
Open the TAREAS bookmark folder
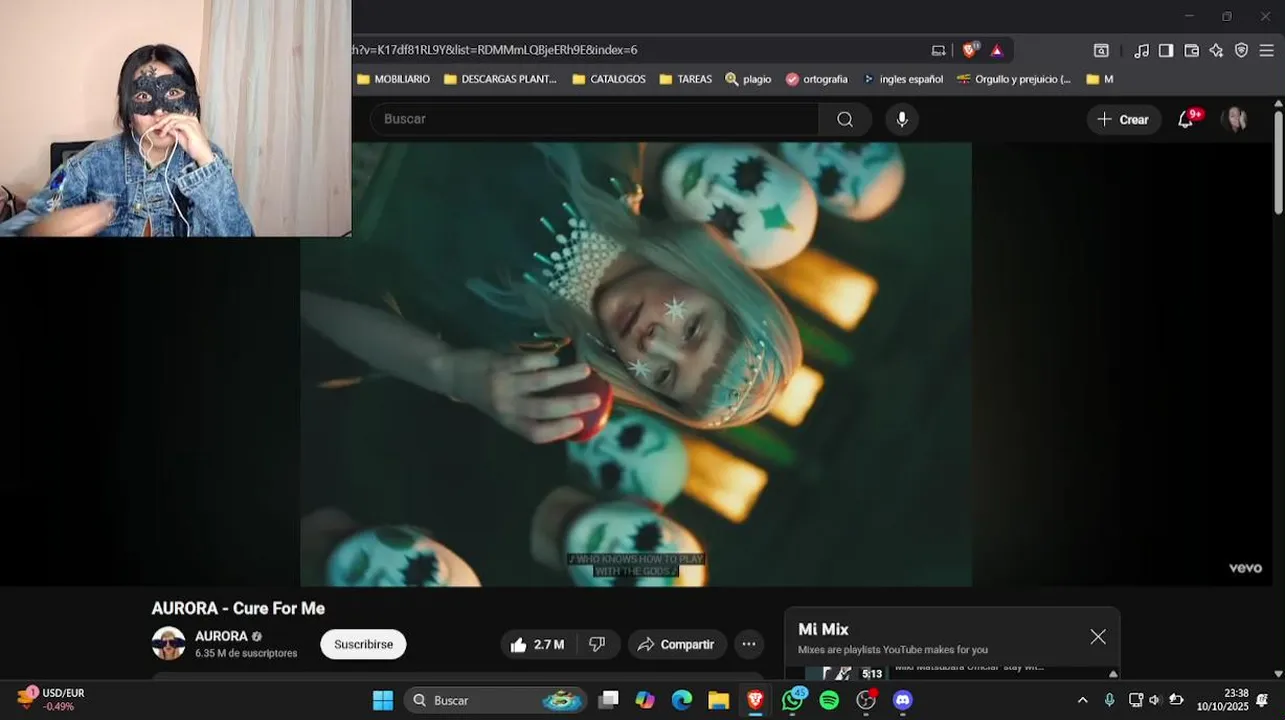pos(686,79)
